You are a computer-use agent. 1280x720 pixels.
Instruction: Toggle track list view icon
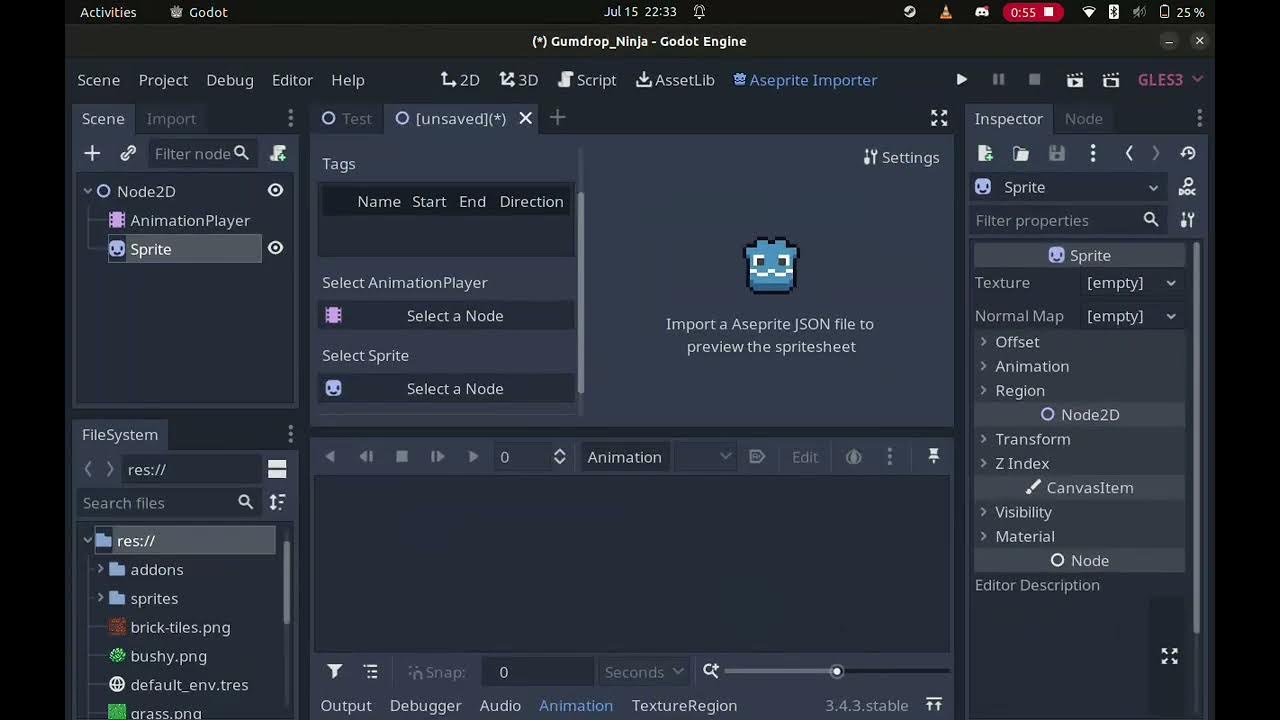[x=371, y=672]
